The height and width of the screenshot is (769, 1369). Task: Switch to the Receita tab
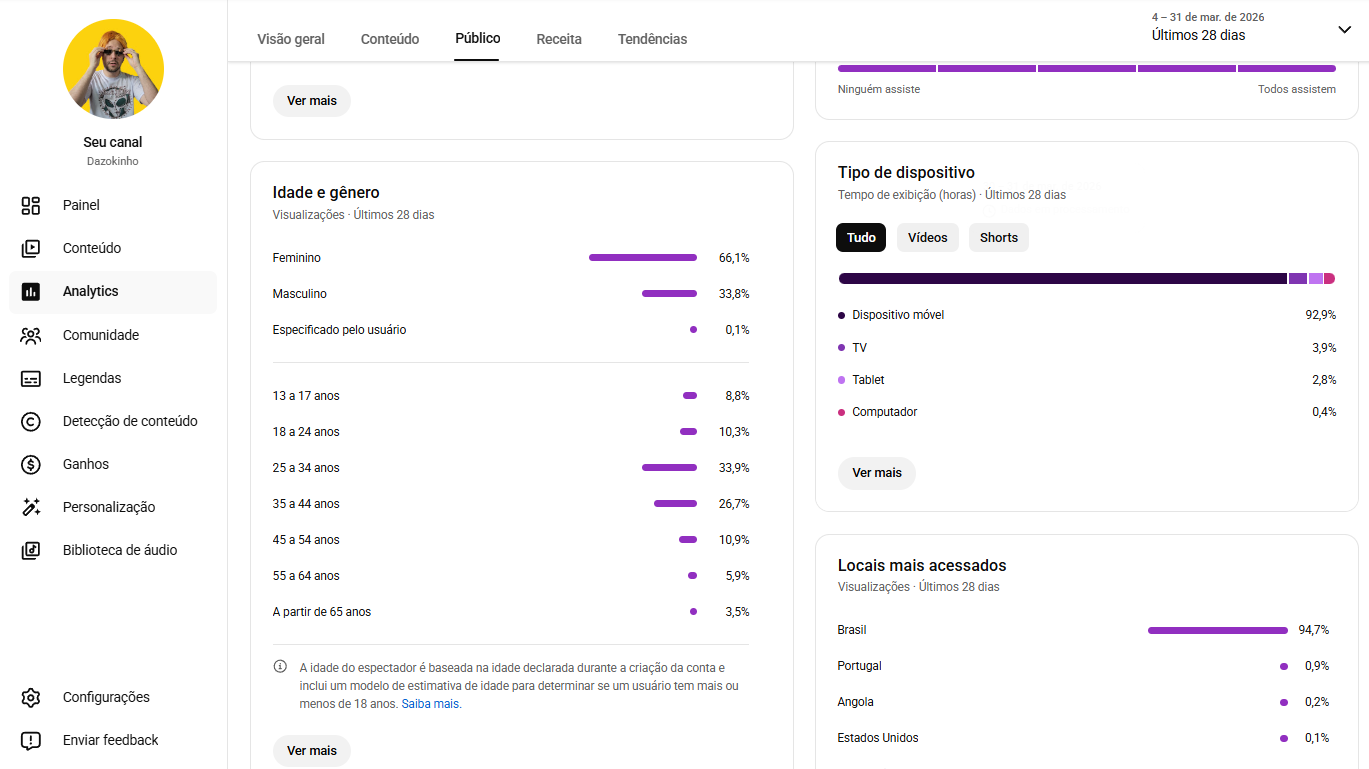[x=559, y=39]
